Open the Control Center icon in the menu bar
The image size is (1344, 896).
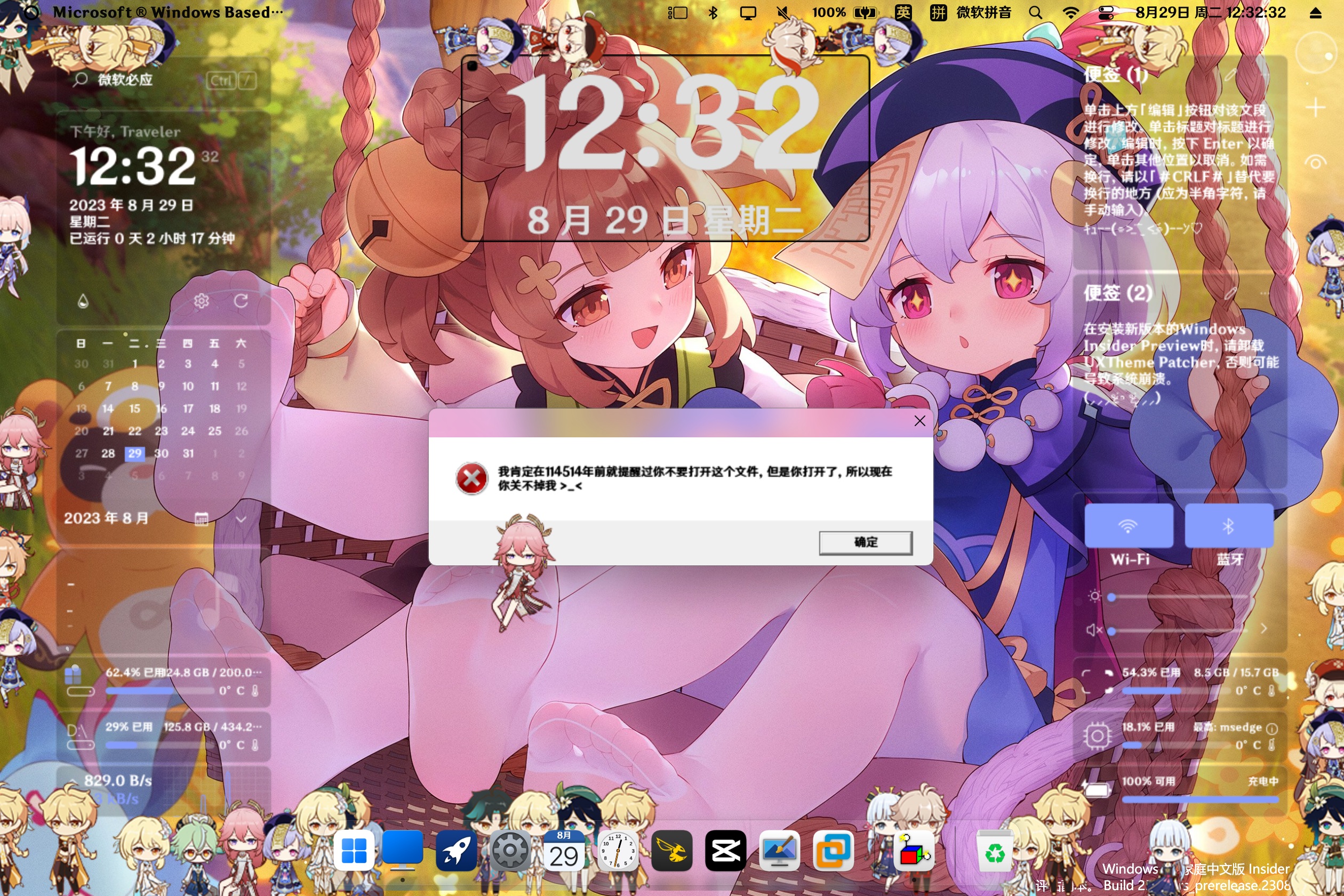(1106, 13)
